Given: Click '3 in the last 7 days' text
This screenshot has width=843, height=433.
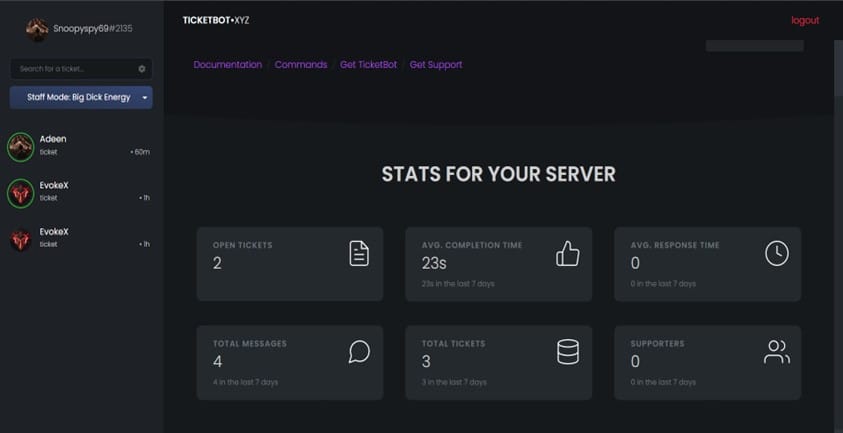Looking at the screenshot, I should 454,382.
